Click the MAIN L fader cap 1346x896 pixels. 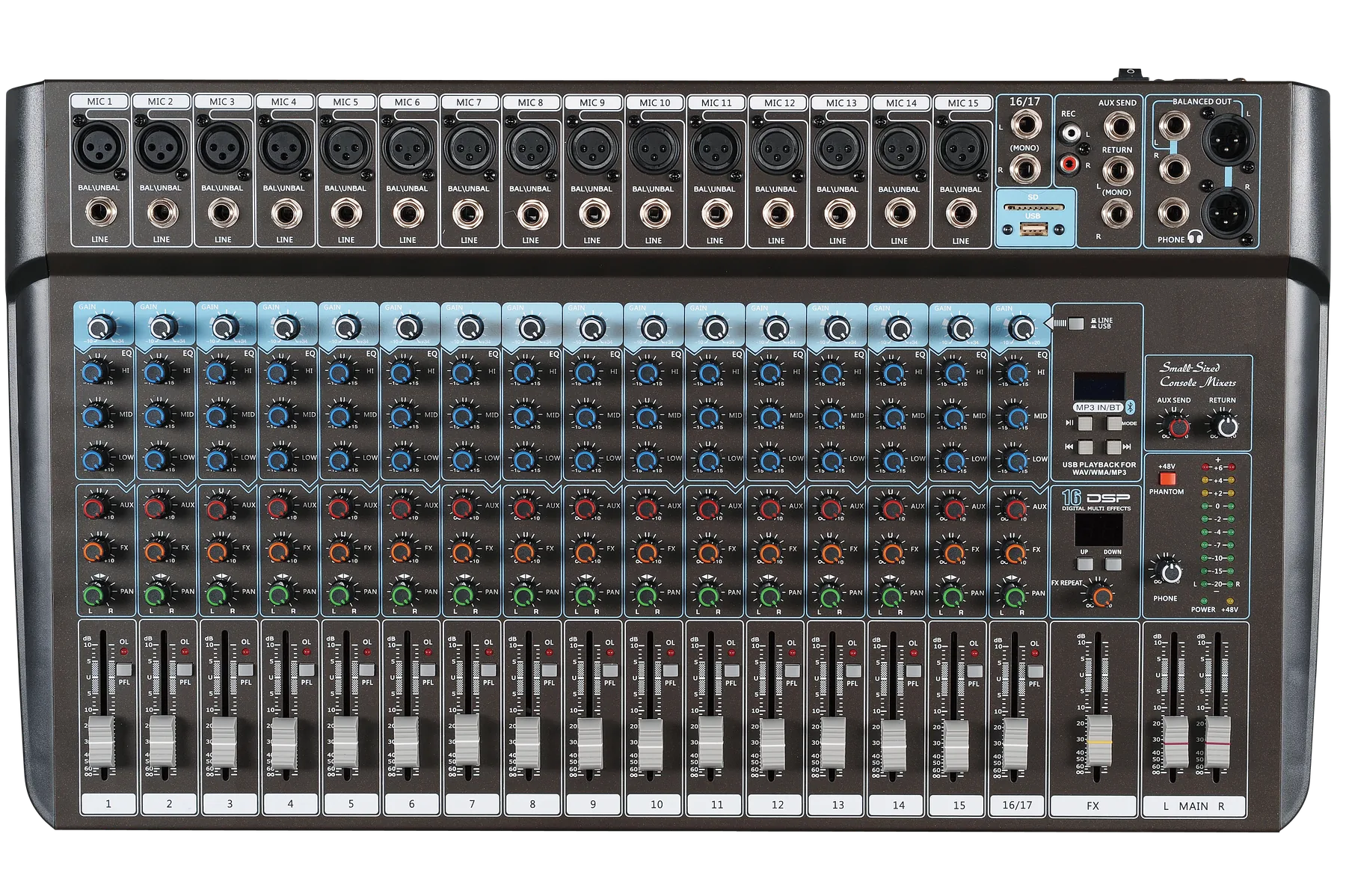point(1175,742)
